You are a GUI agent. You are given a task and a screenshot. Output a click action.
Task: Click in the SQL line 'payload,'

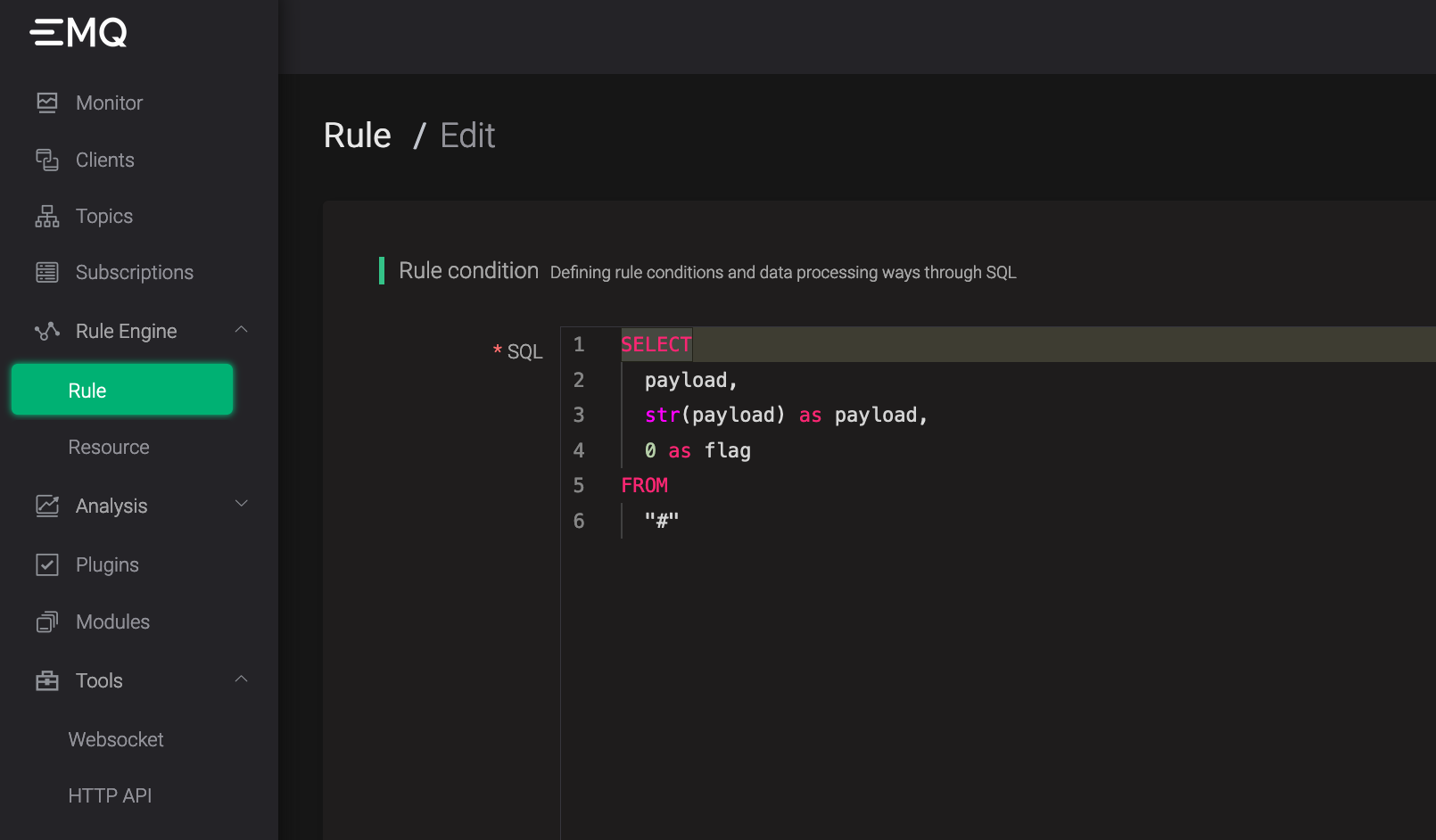pos(691,380)
